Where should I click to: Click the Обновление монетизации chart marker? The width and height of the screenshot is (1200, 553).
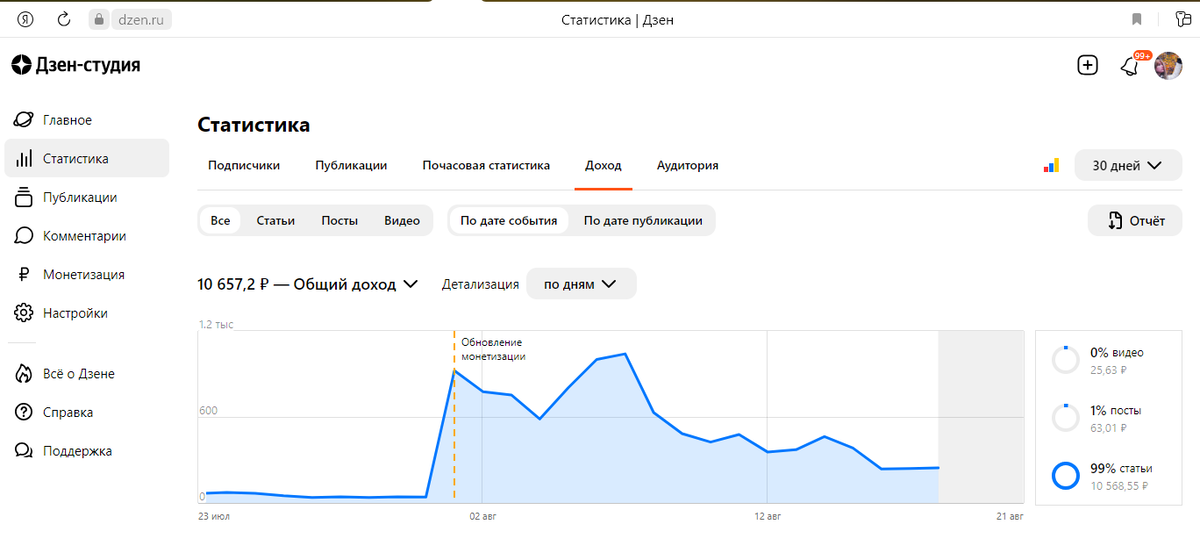tap(493, 349)
